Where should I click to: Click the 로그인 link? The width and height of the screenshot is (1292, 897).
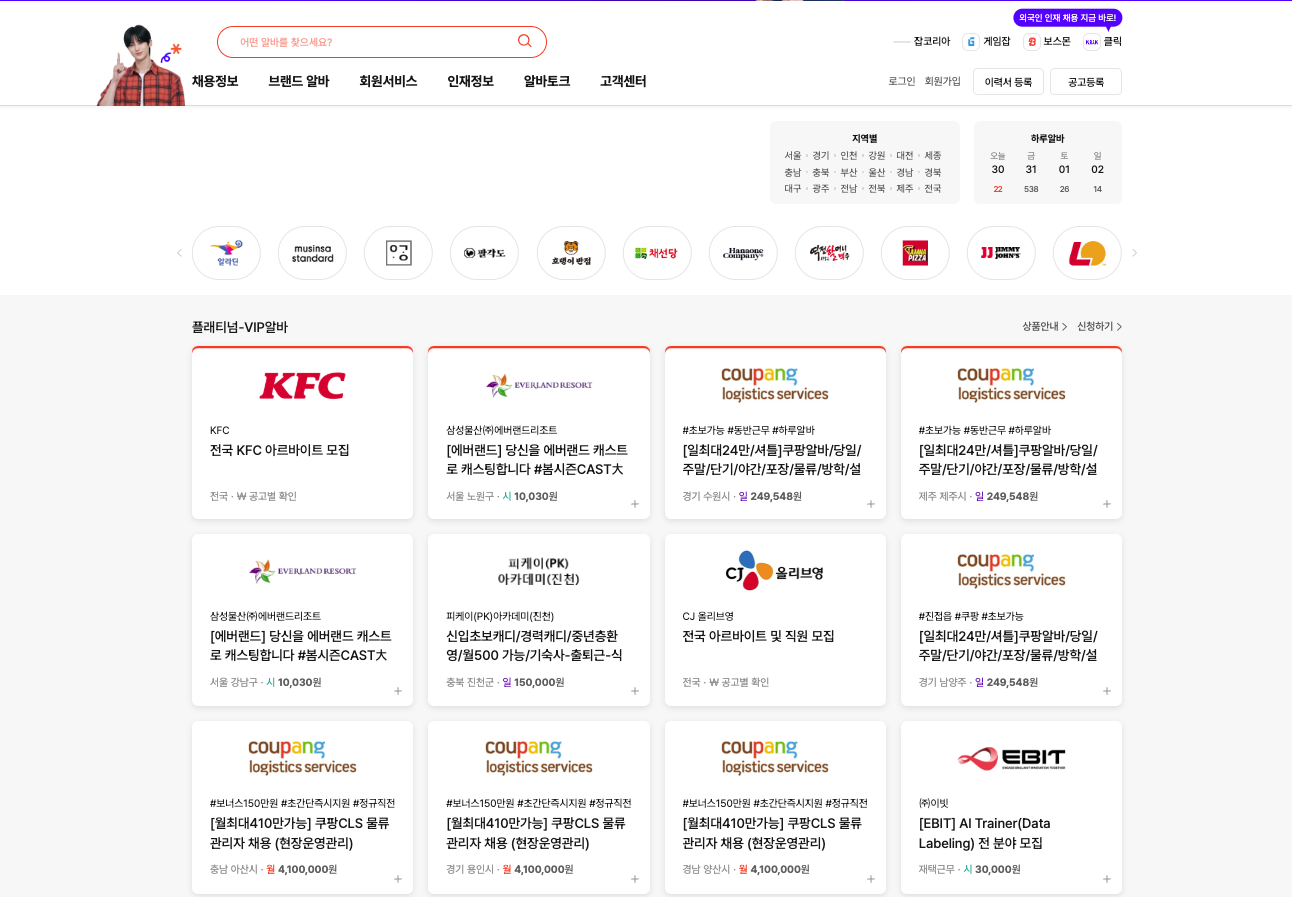902,81
